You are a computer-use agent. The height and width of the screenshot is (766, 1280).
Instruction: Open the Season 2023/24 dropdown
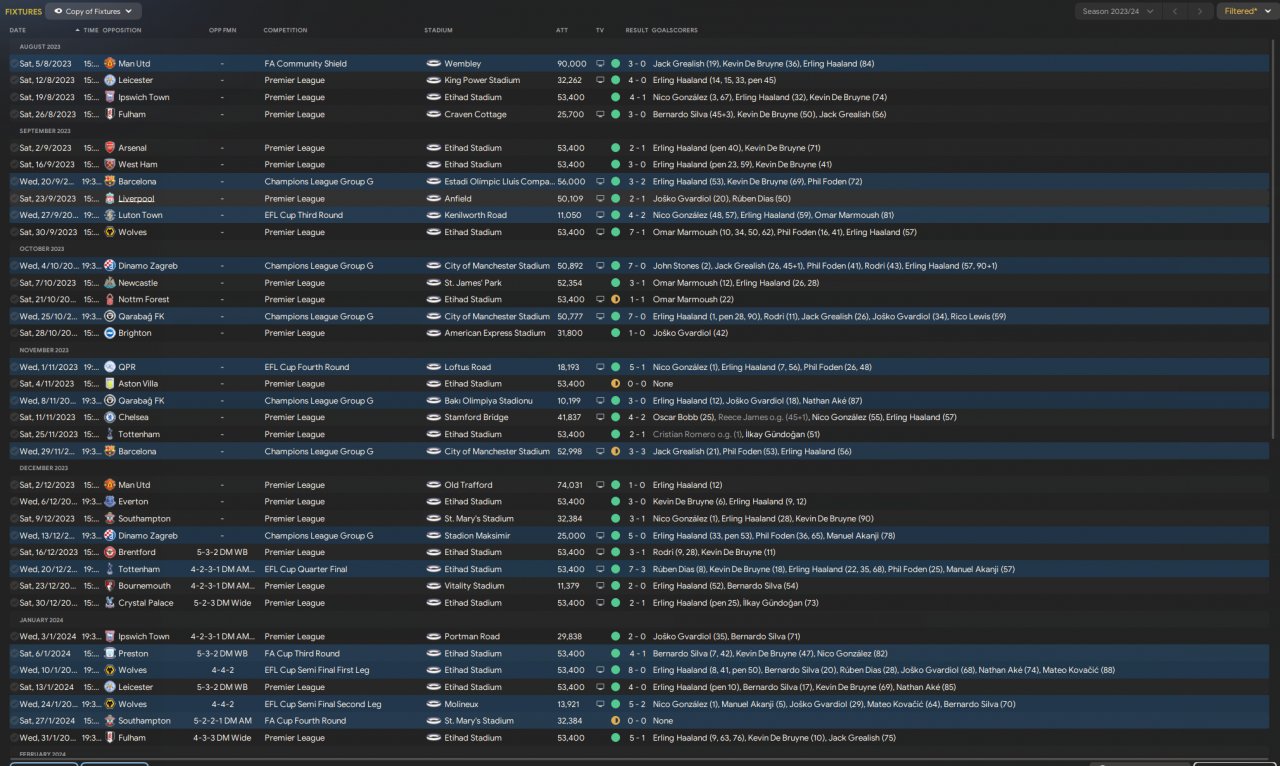tap(1119, 11)
